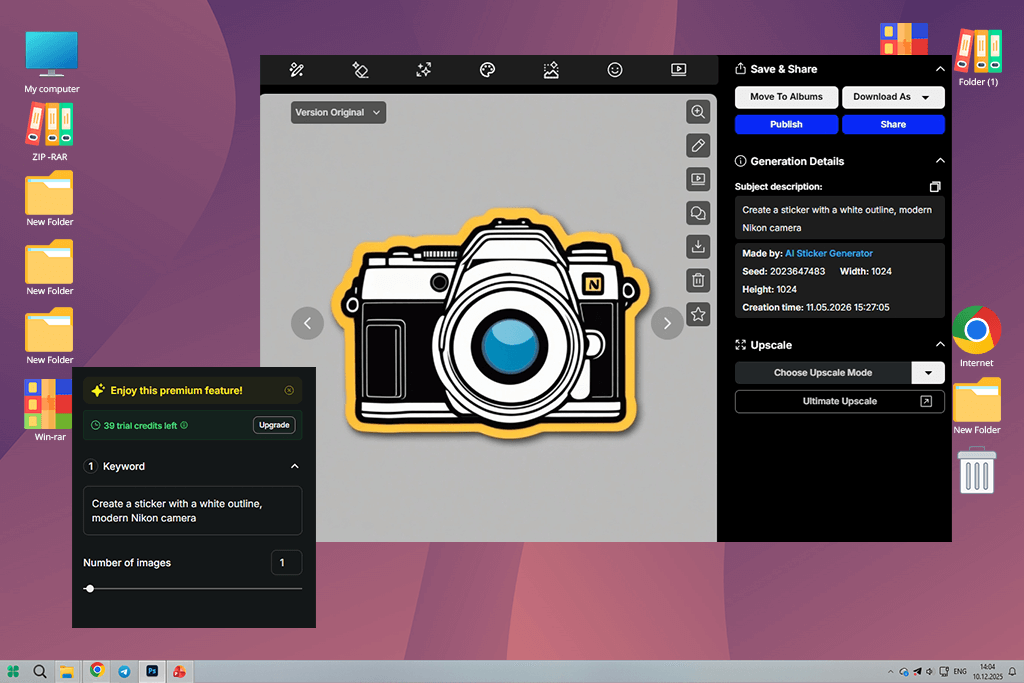
Task: Select the Win-rar desktop icon
Action: click(x=50, y=411)
